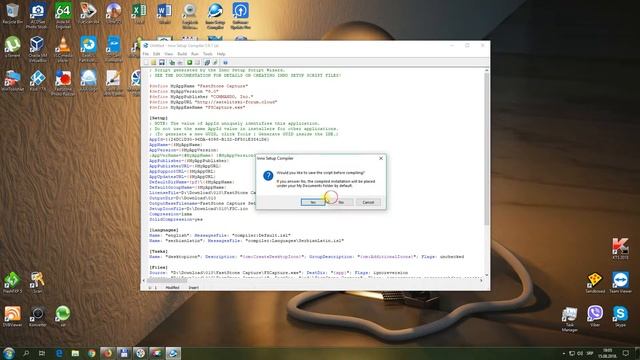Click the green Run toolbar icon
Viewport: 640px width, 360px height.
pyautogui.click(x=189, y=62)
